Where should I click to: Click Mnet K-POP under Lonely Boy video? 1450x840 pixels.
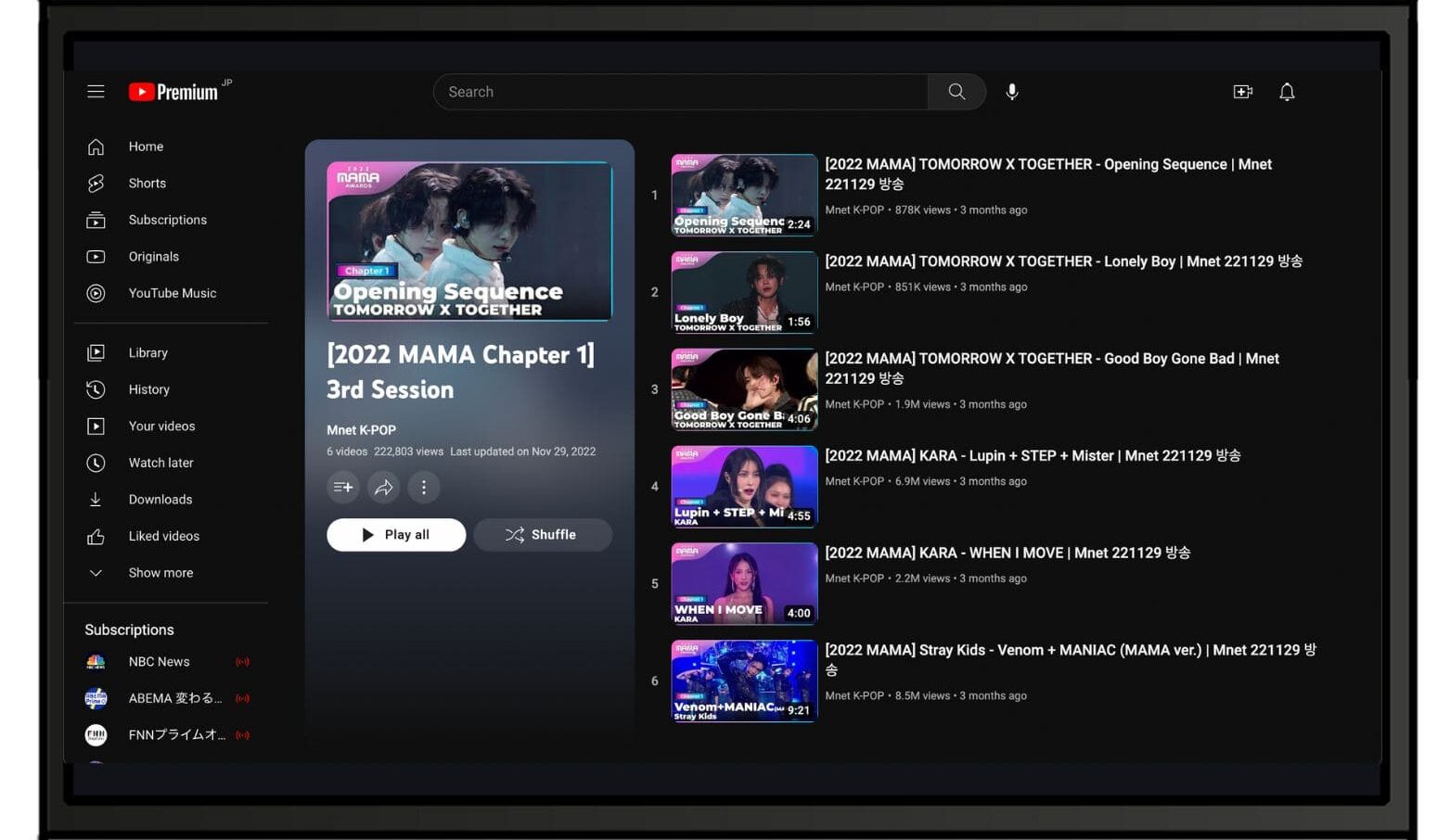[x=854, y=287]
